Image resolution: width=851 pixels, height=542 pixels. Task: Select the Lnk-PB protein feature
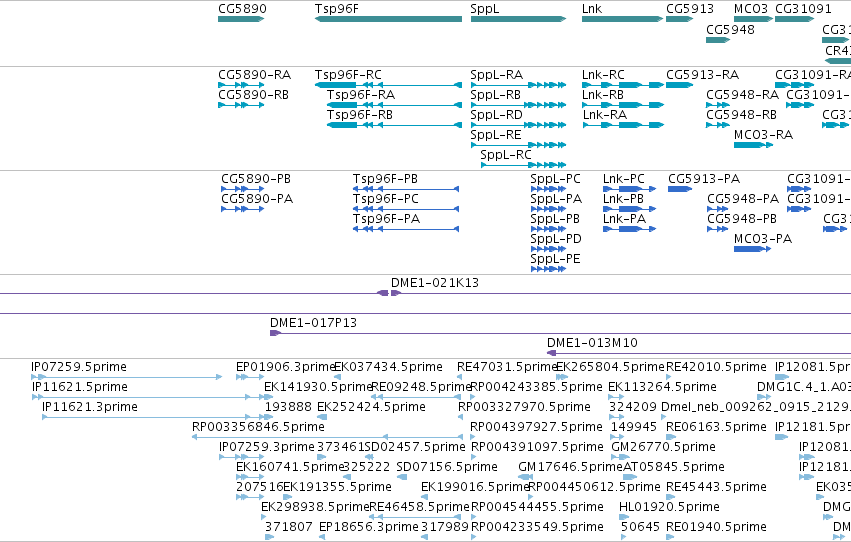tap(630, 209)
